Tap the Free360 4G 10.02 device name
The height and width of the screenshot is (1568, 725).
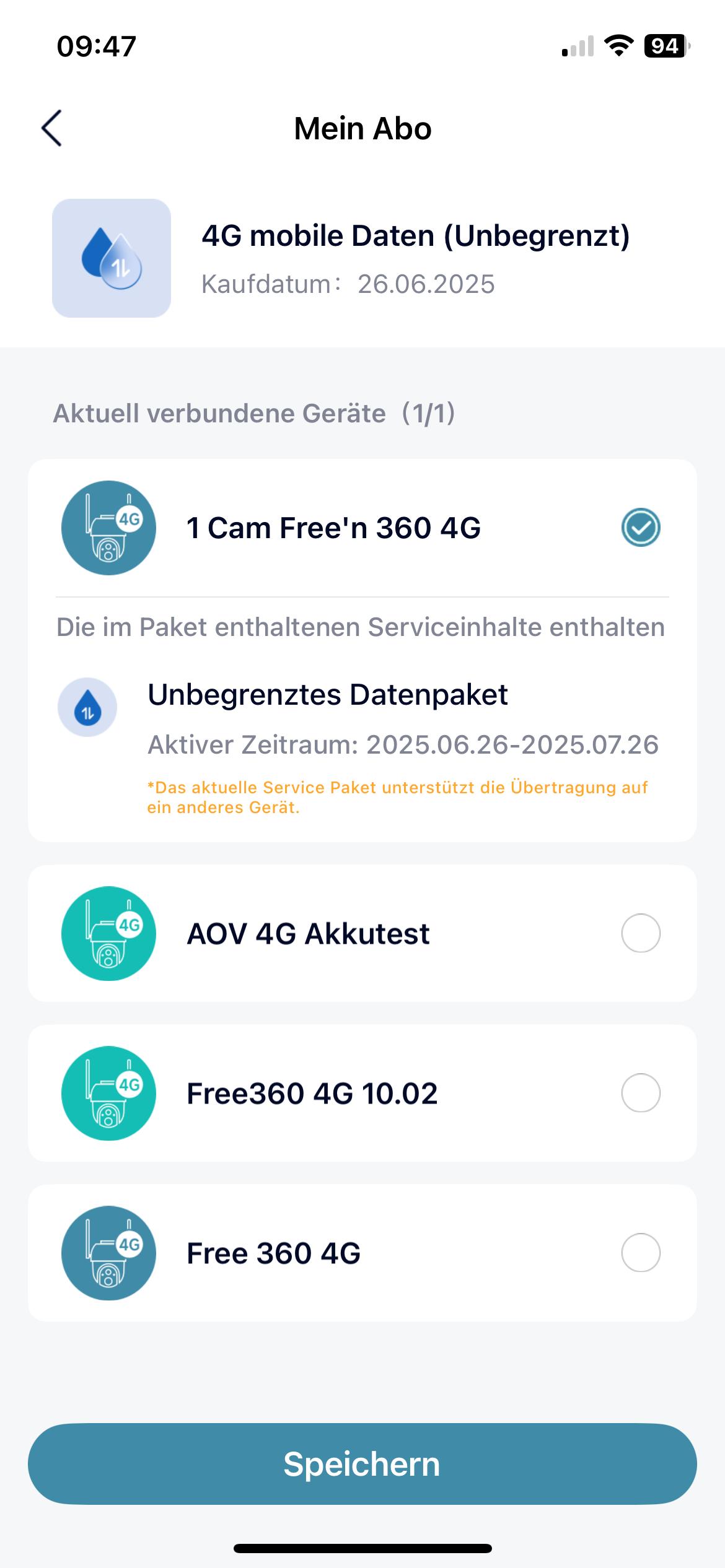click(312, 1094)
